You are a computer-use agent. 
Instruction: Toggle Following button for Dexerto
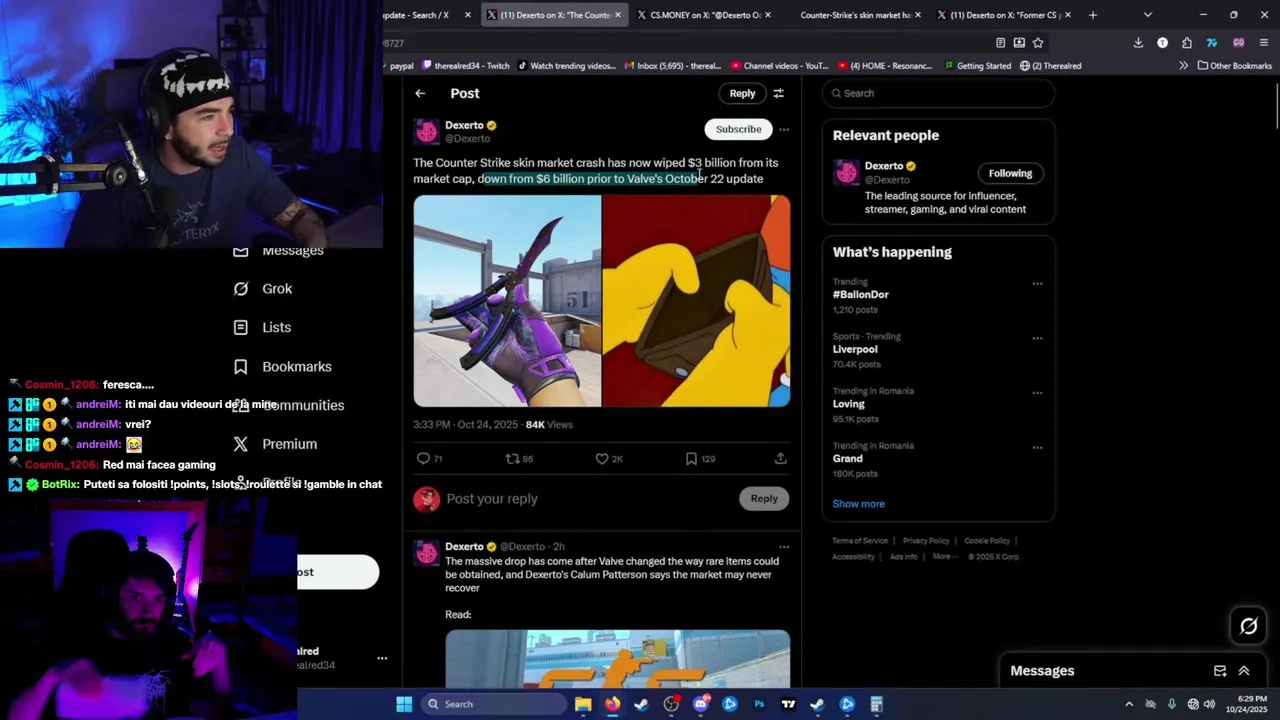click(1010, 173)
